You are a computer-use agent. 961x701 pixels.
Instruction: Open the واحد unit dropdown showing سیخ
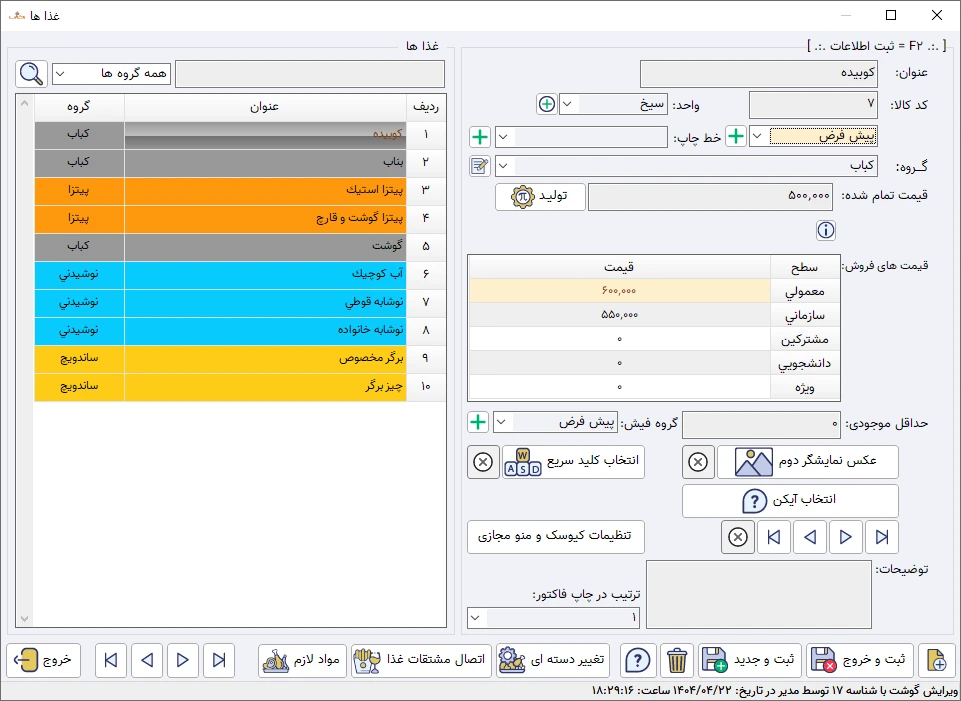(568, 105)
